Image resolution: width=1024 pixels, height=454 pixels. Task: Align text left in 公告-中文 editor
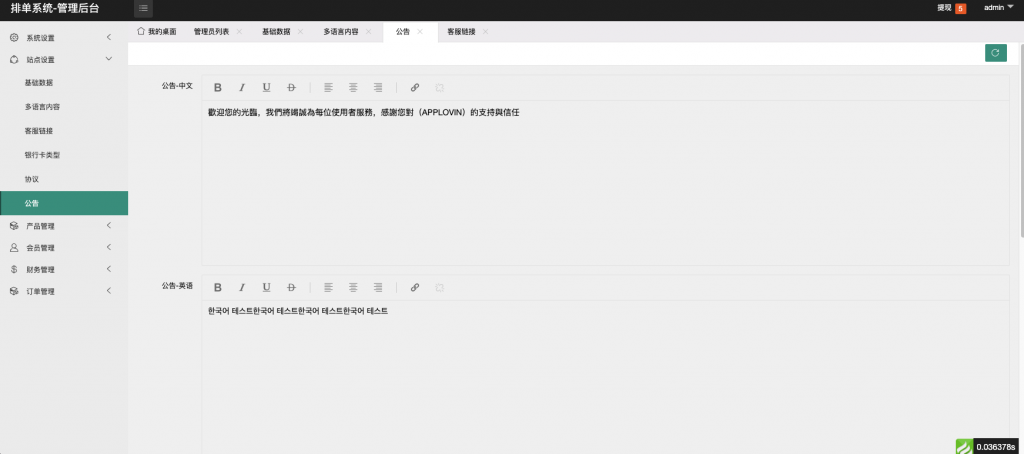coord(328,88)
